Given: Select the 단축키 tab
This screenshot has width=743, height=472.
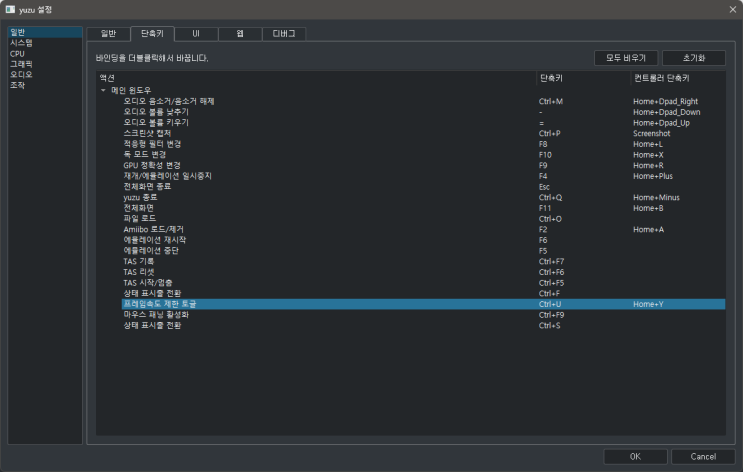Looking at the screenshot, I should 152,33.
